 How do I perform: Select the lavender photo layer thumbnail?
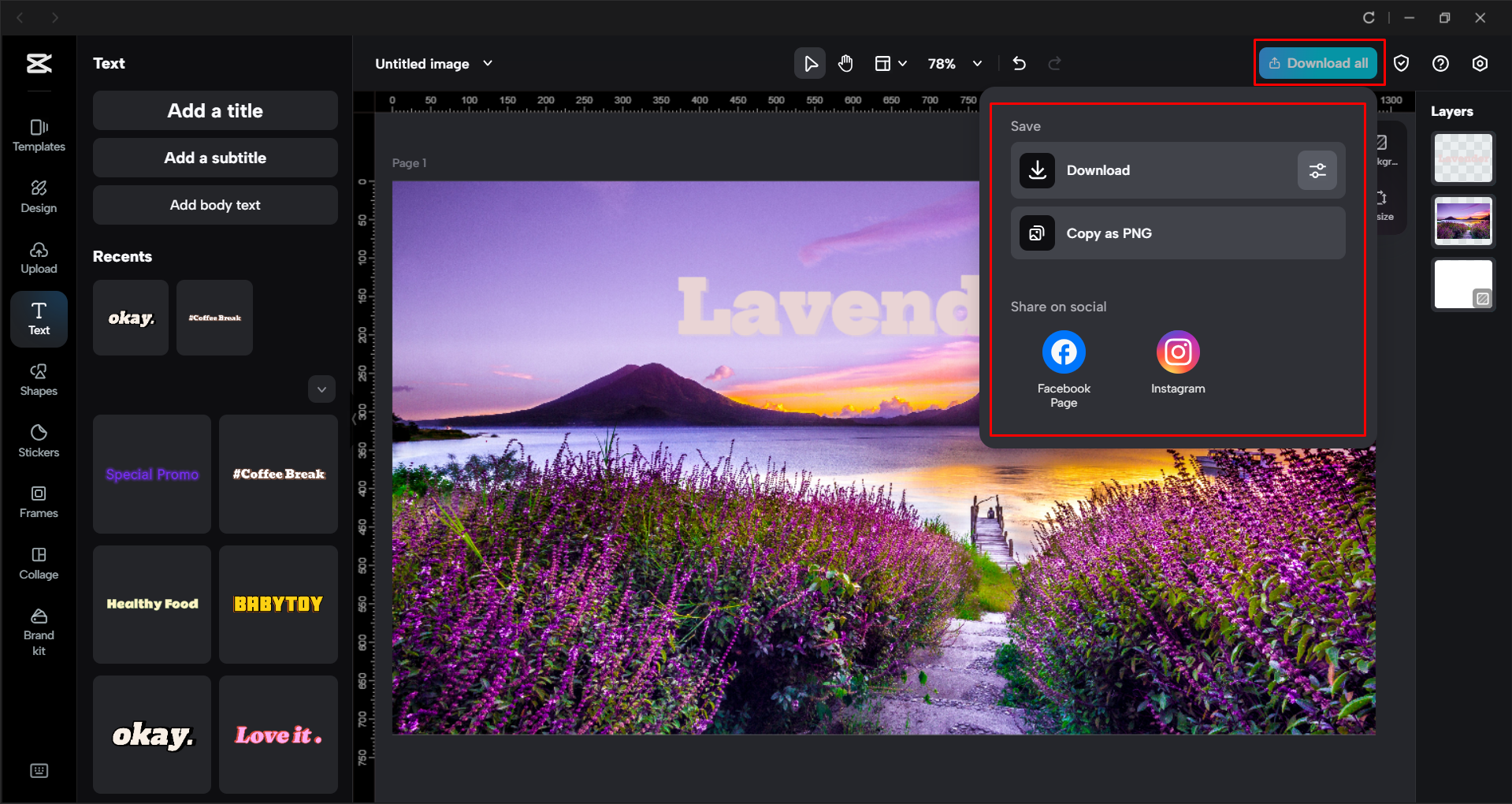[1462, 221]
